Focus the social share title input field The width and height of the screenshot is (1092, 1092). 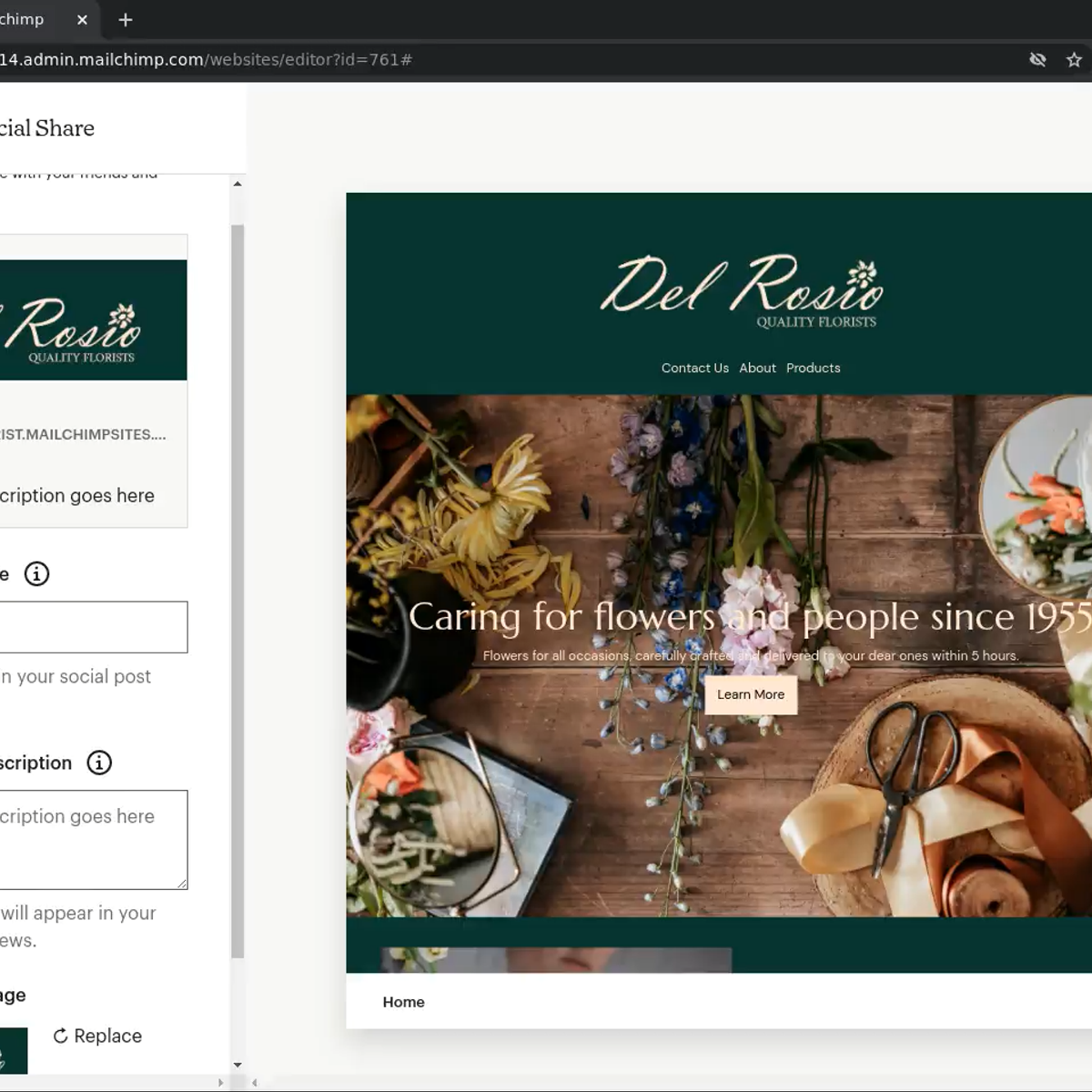click(94, 627)
